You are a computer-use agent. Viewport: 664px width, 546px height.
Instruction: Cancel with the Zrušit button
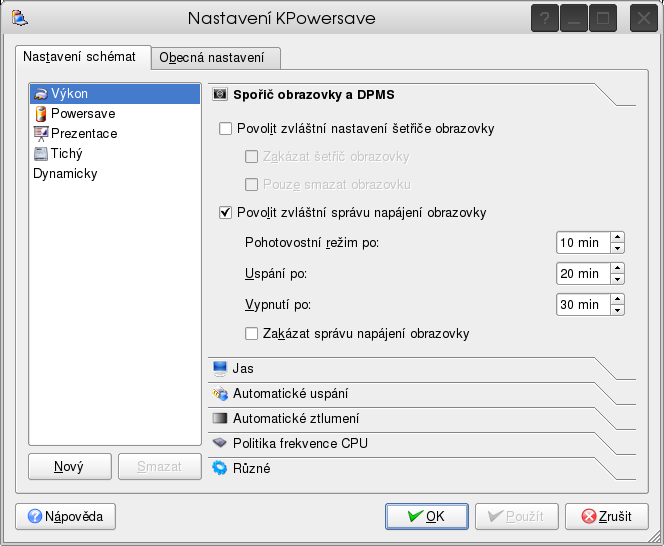click(607, 516)
